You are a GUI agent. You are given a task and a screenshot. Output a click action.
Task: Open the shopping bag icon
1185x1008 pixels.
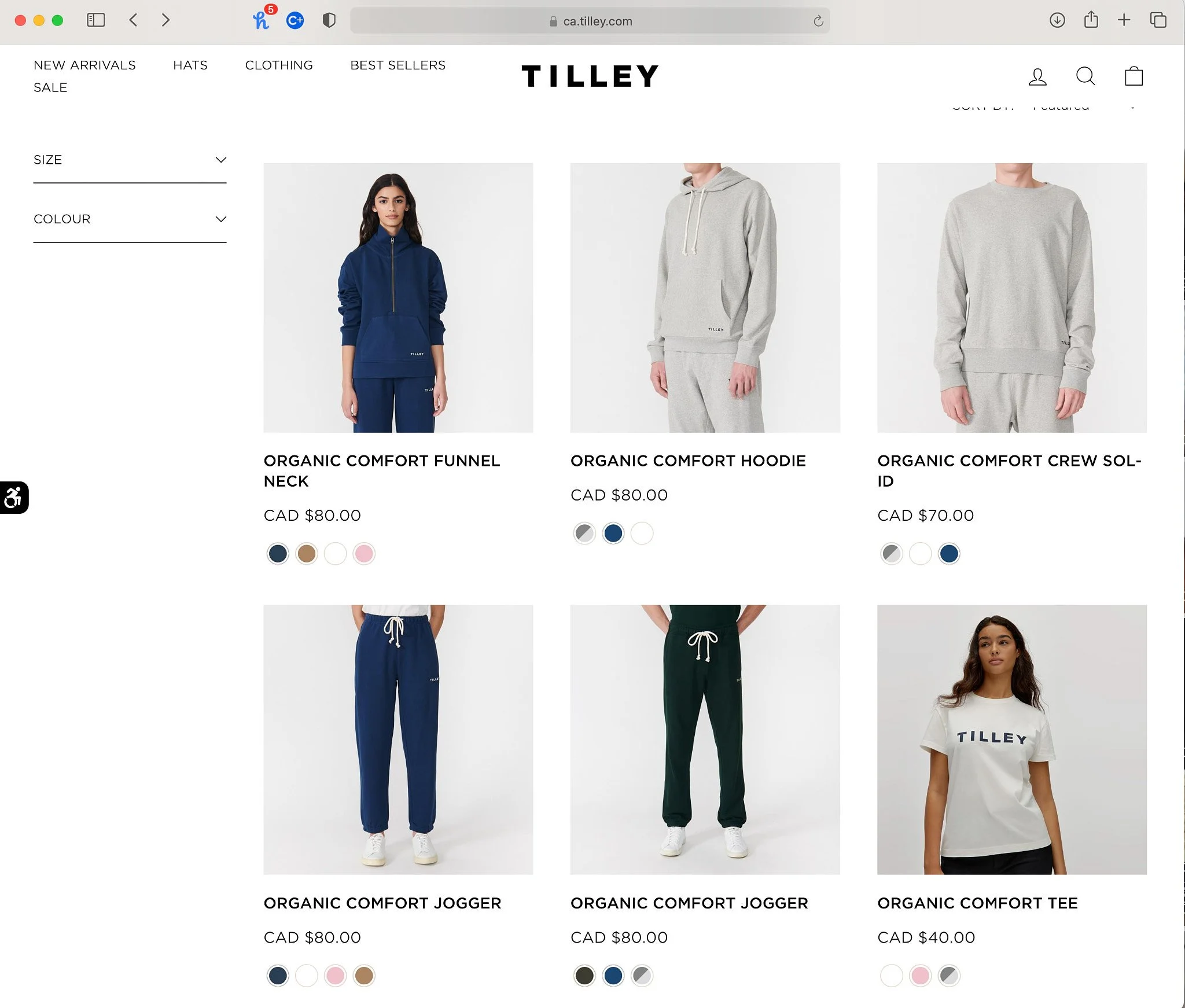pos(1134,76)
